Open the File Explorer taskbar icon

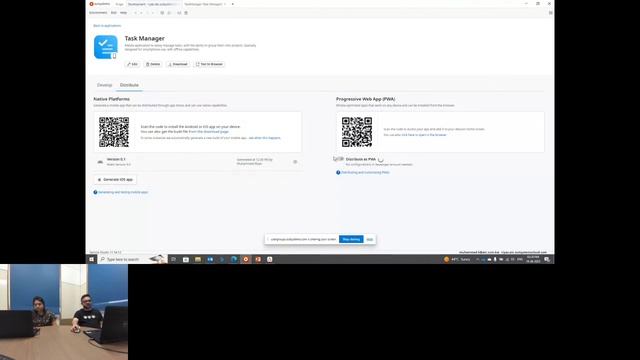(x=198, y=259)
